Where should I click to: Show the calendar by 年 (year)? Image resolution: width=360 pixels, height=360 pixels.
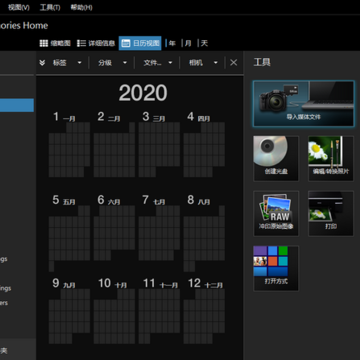pyautogui.click(x=172, y=43)
